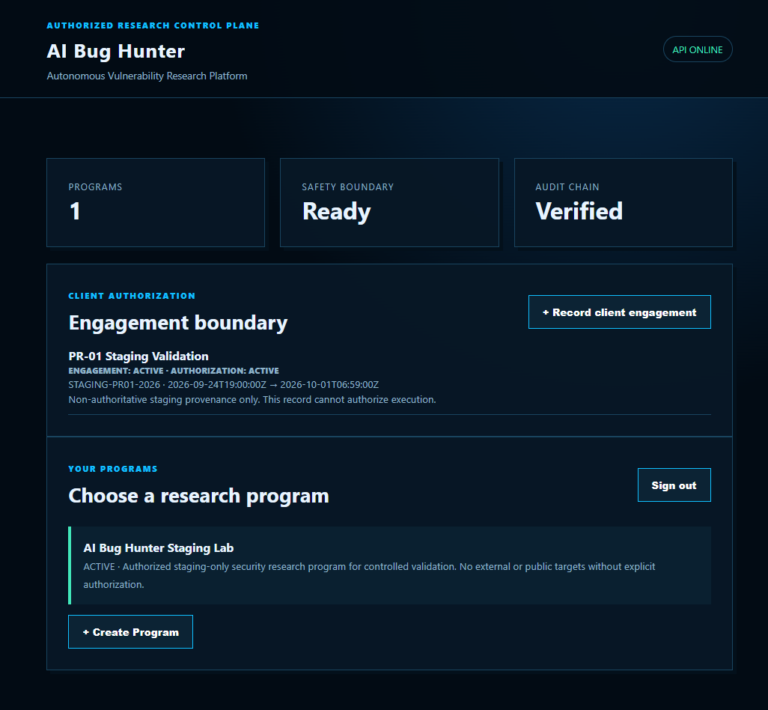Click the Staging Lab program description
Screen dimensions: 768x710
369,575
